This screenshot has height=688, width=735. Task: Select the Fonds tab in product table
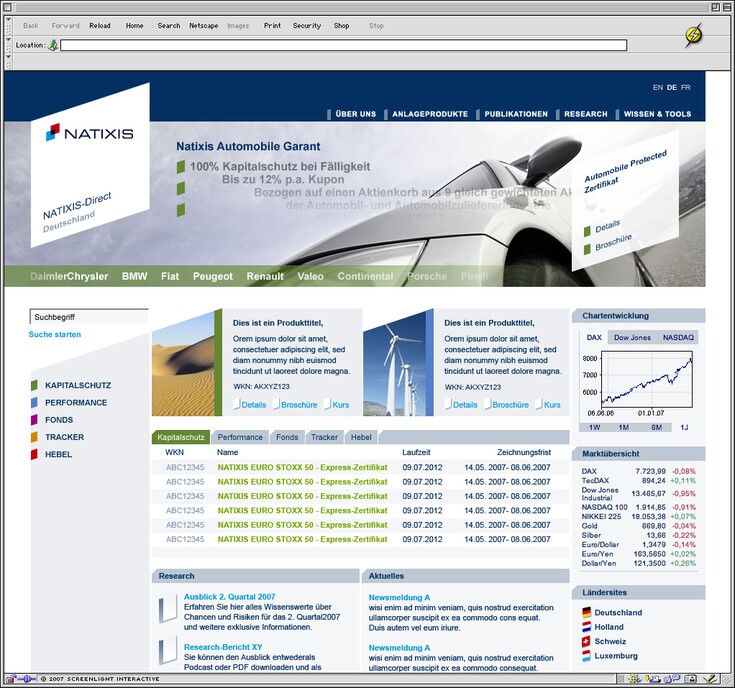tap(287, 437)
